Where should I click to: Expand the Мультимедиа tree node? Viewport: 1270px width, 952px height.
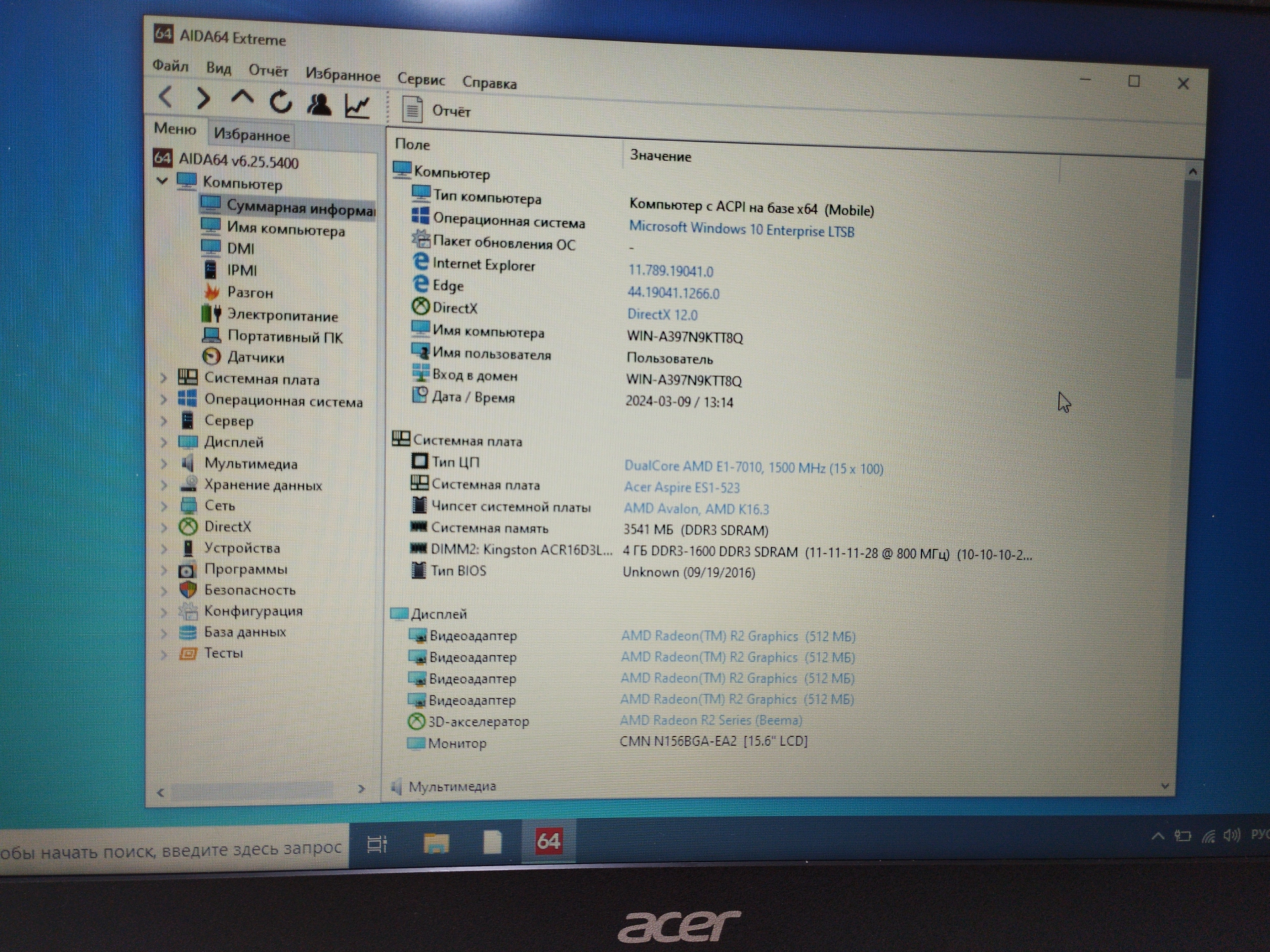[x=163, y=463]
